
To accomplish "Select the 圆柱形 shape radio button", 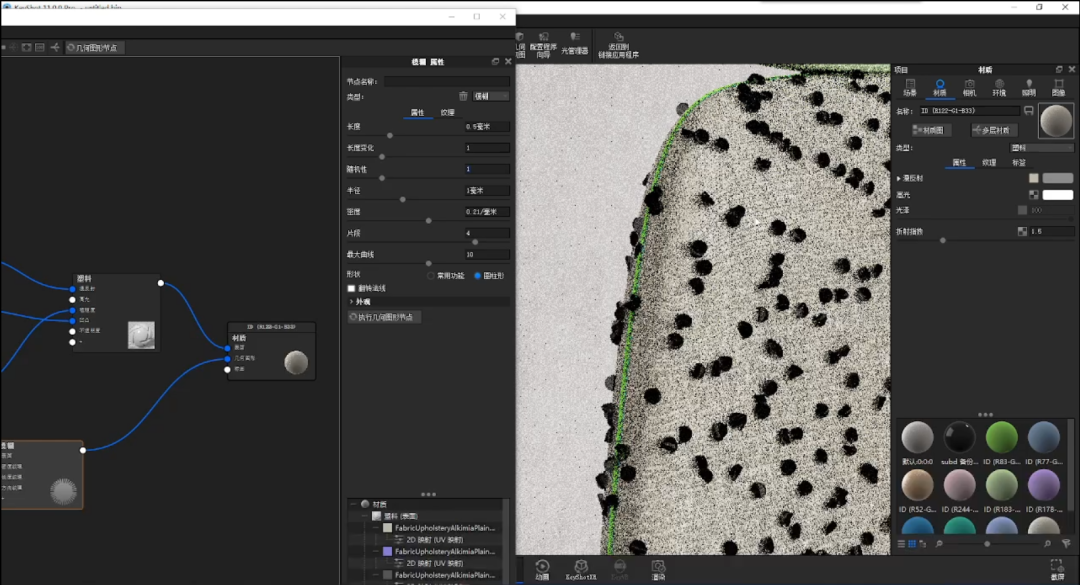I will 477,276.
